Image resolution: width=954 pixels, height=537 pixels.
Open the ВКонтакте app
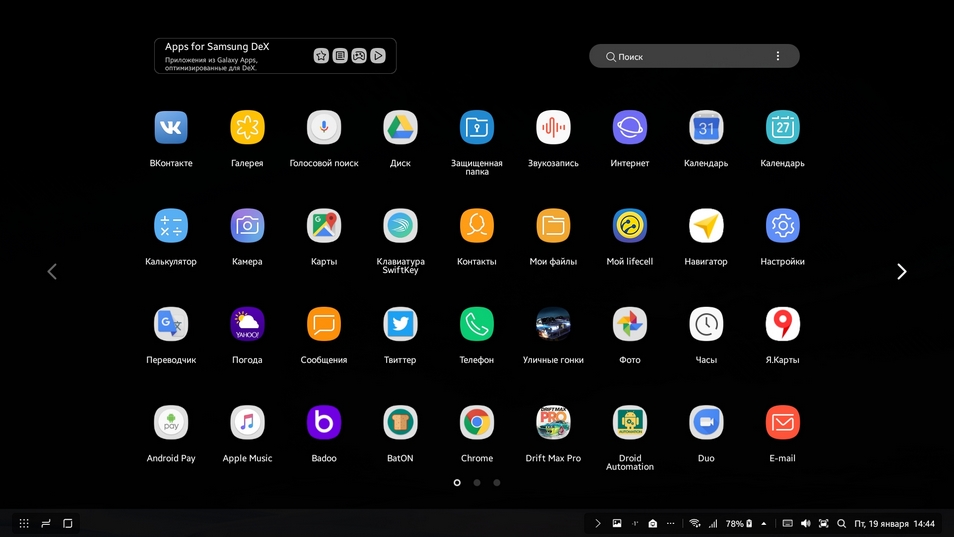coord(171,127)
